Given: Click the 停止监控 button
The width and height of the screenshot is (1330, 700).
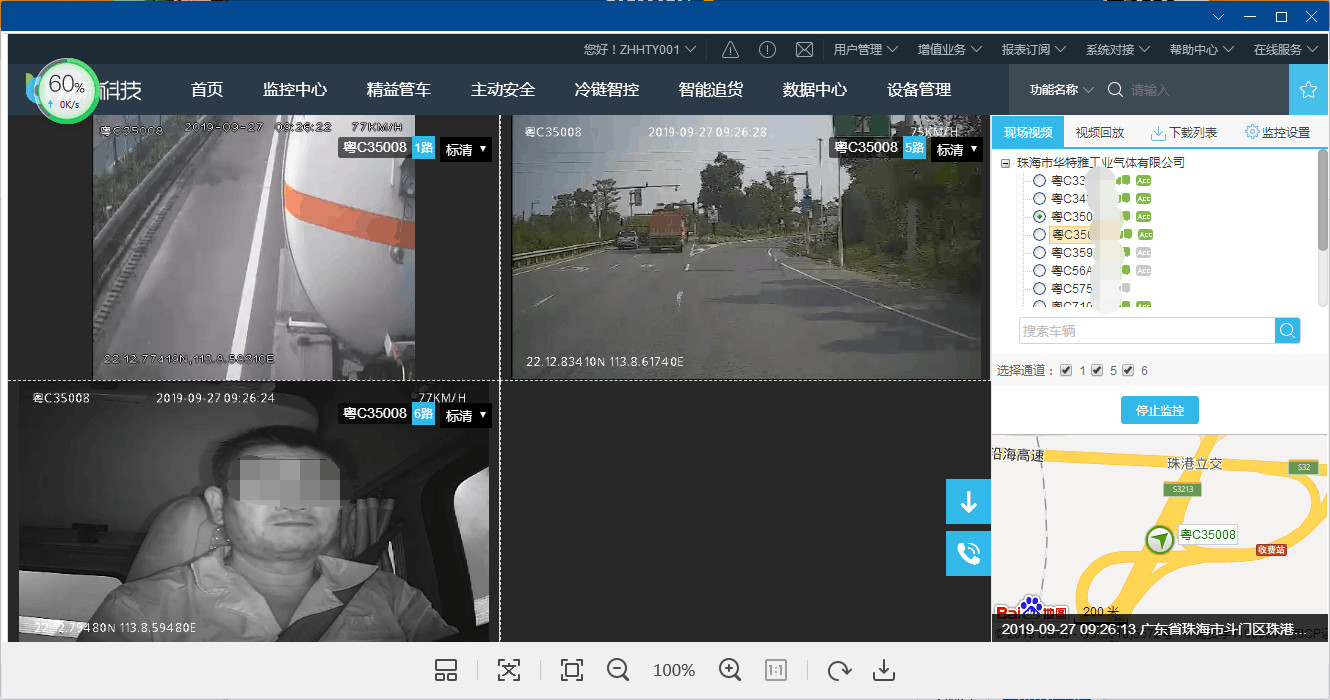Looking at the screenshot, I should click(x=1159, y=410).
